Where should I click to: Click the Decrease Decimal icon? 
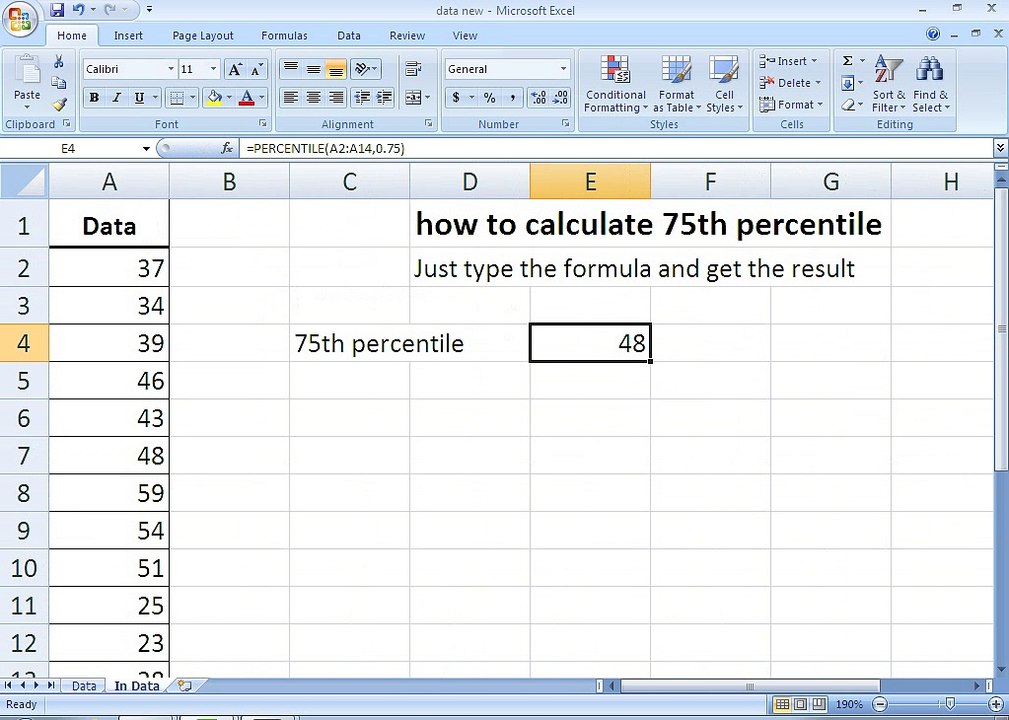coord(560,98)
